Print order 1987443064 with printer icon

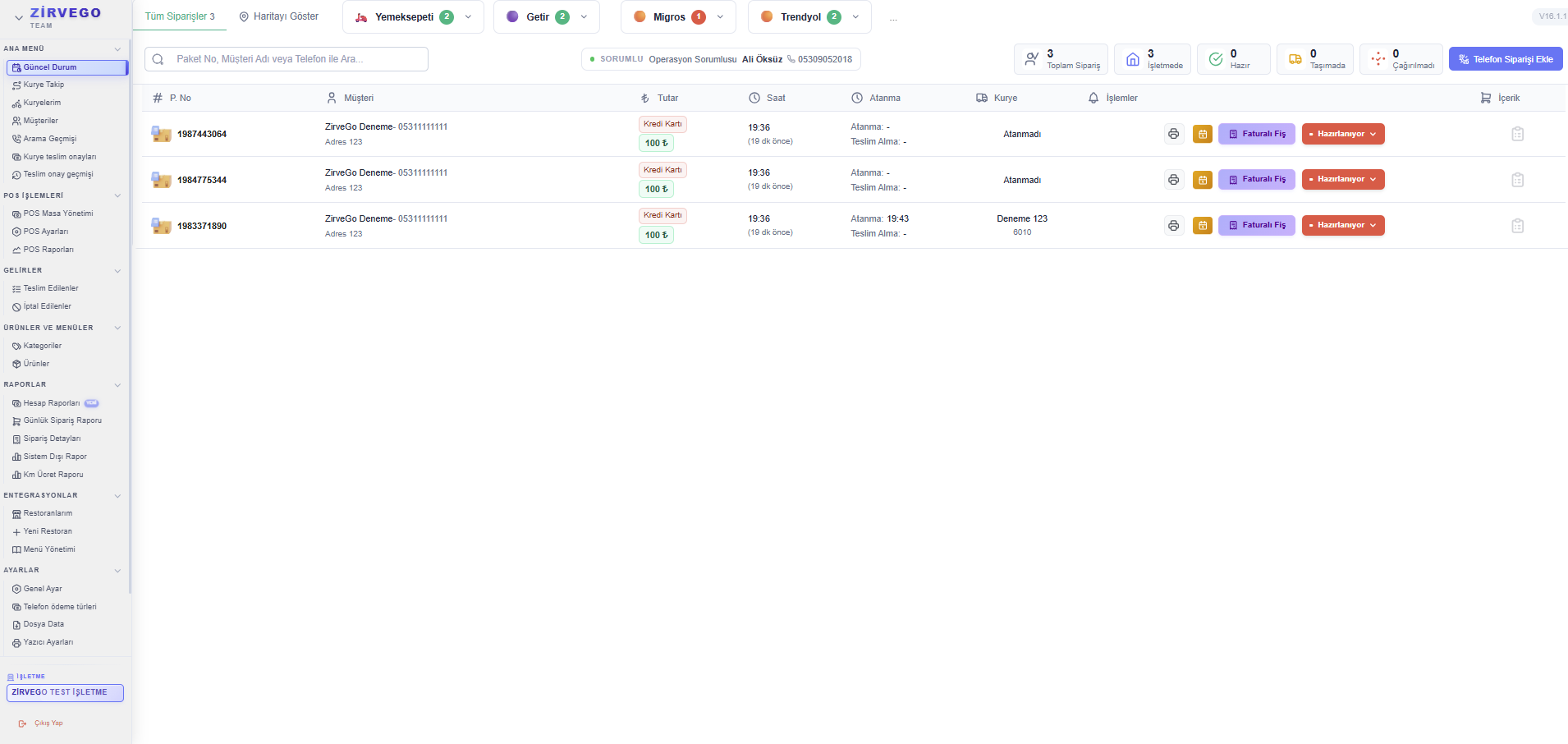(1174, 134)
